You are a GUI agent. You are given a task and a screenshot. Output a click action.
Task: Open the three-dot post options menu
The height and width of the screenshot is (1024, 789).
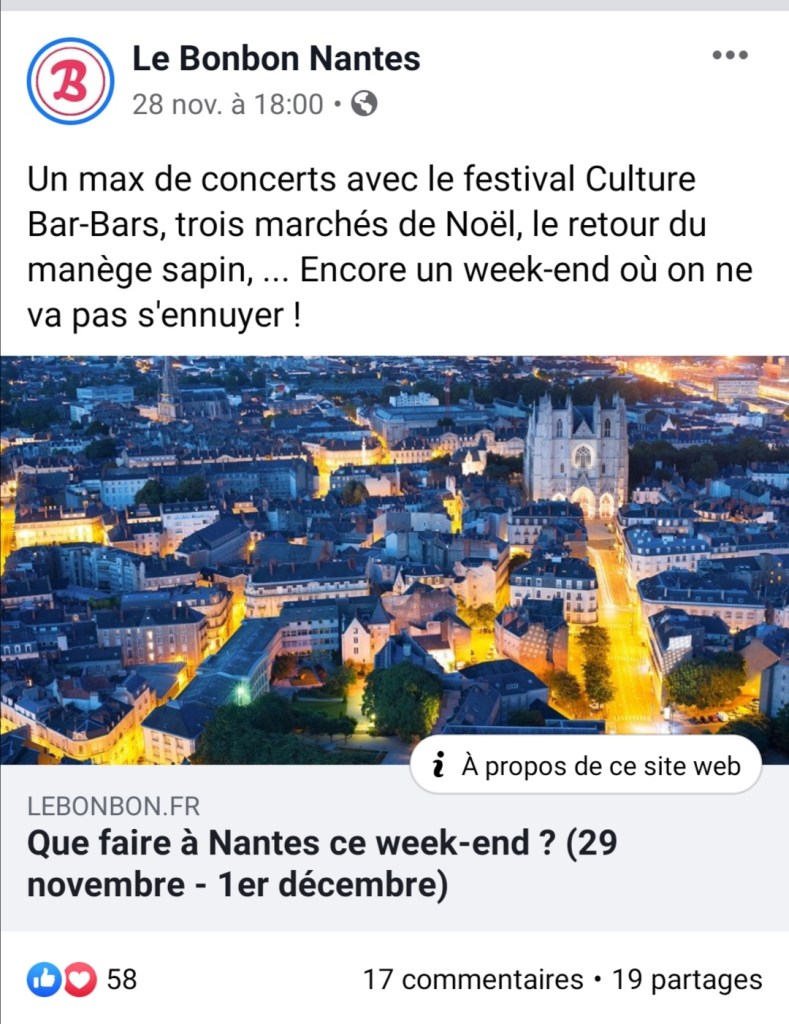730,55
